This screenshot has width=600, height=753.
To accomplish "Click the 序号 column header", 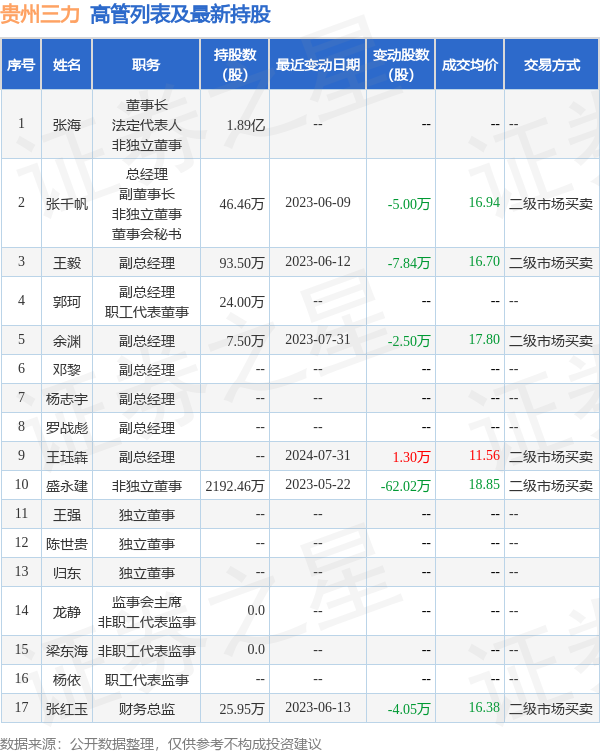I will (21, 65).
